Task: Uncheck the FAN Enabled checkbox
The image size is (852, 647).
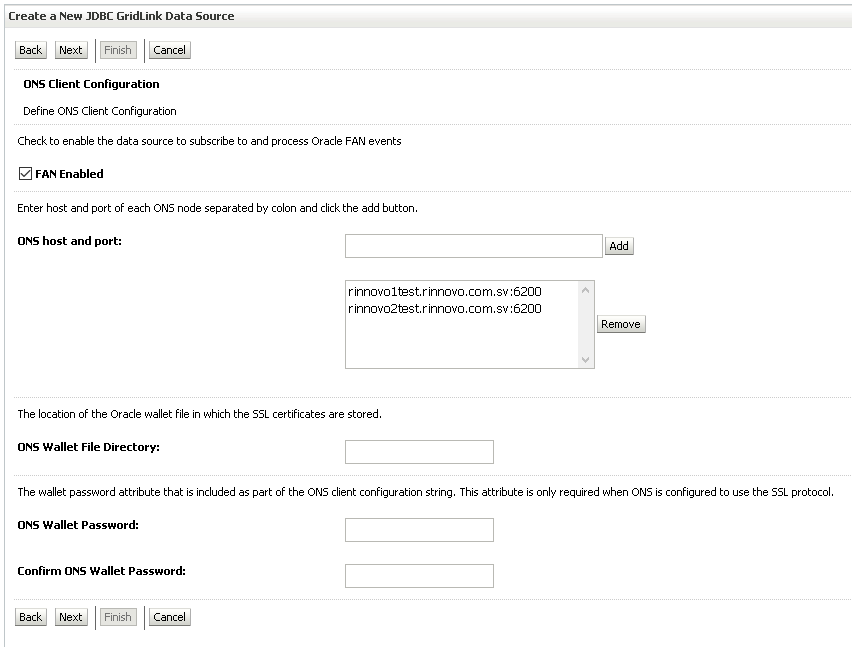Action: click(x=25, y=174)
